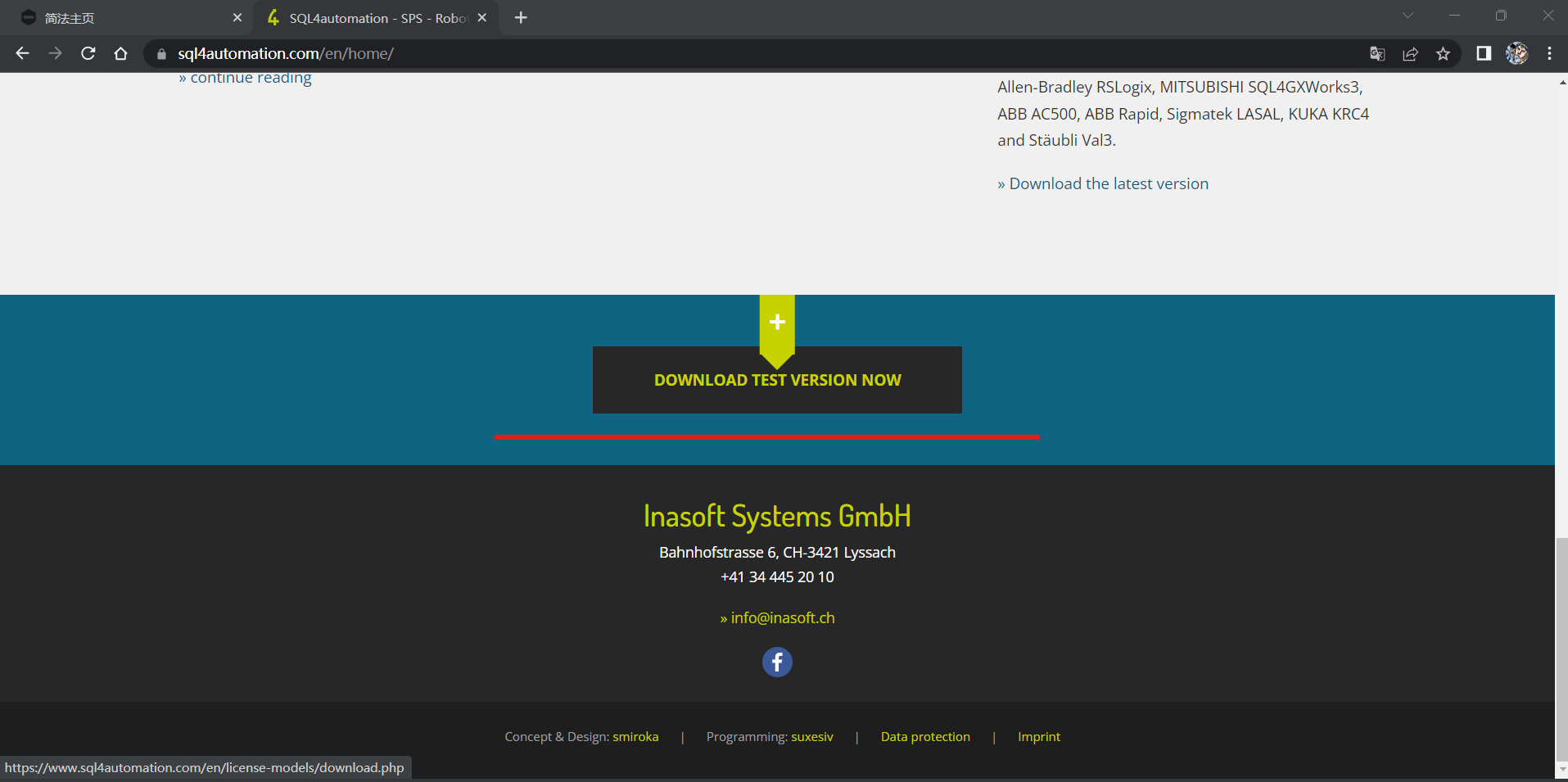Viewport: 1568px width, 782px height.
Task: View site security lock info
Action: pos(161,54)
